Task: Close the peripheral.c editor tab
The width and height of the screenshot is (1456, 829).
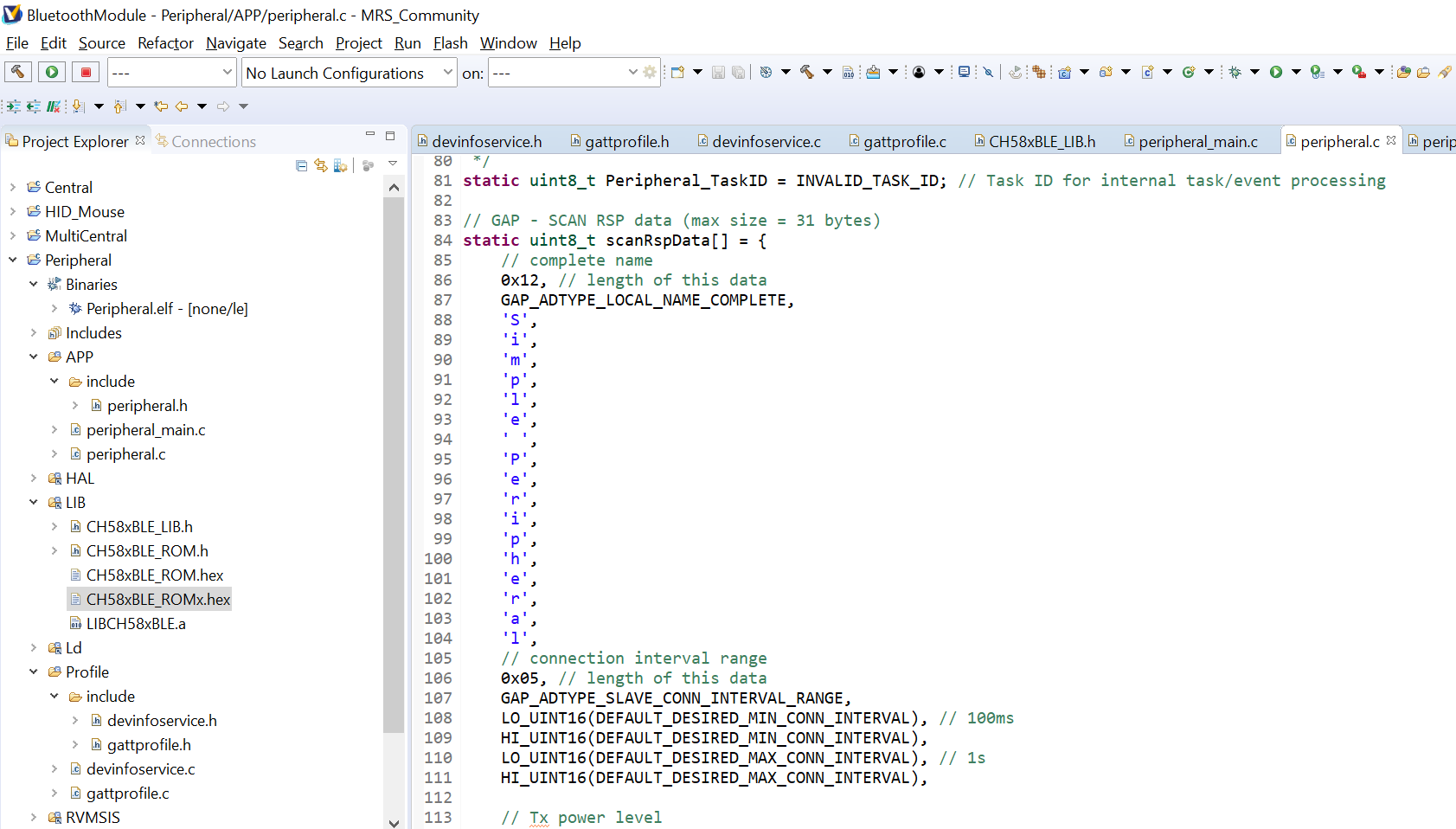Action: [1391, 140]
